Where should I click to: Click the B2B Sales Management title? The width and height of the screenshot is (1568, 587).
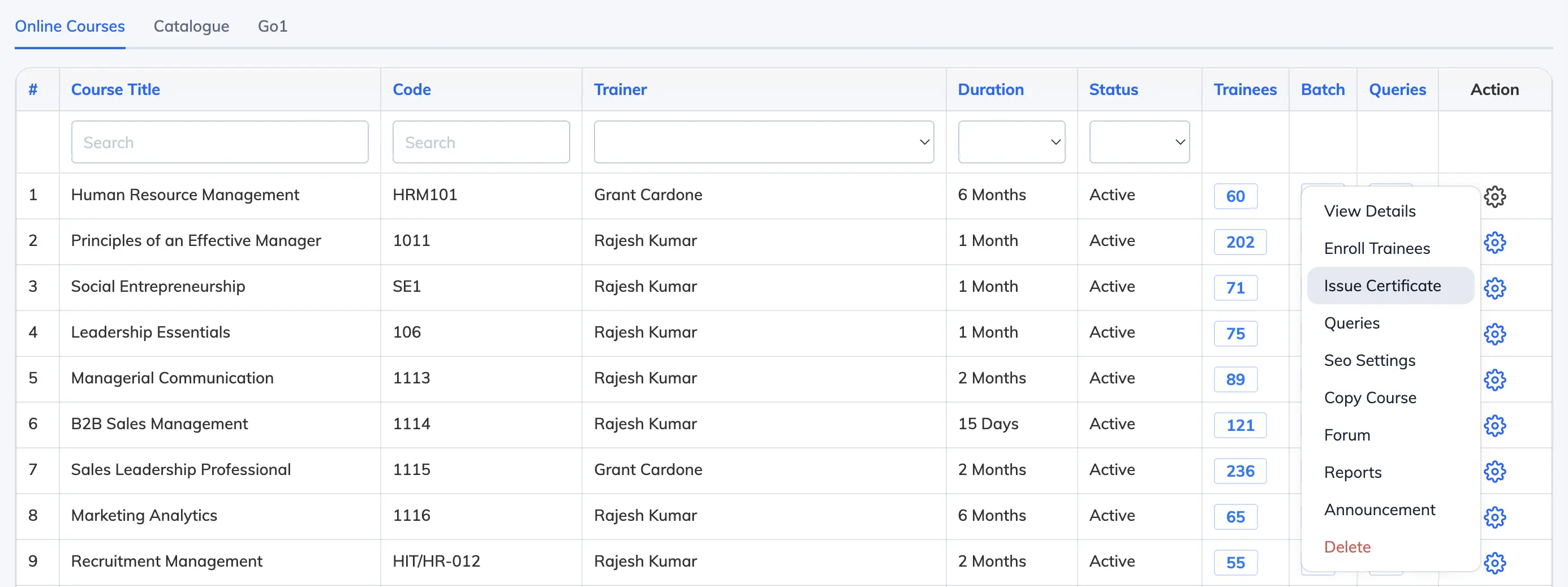click(160, 424)
